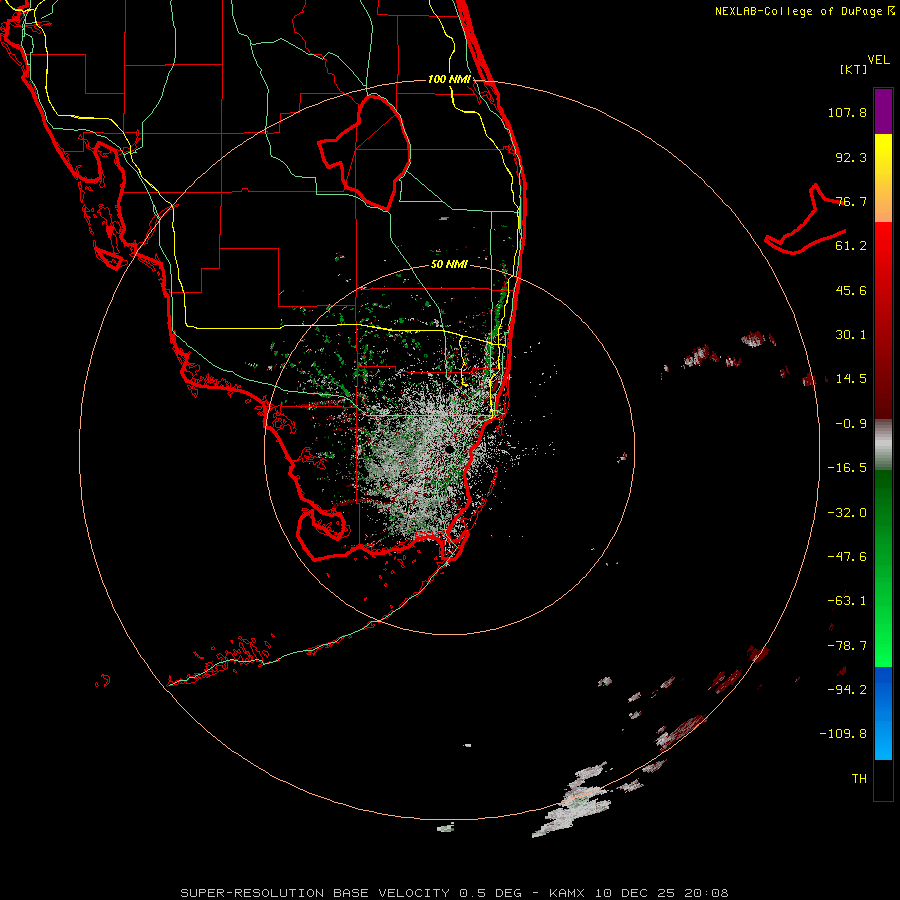Click the NEXLAB-College of DuPage label
The height and width of the screenshot is (900, 900).
click(x=804, y=11)
